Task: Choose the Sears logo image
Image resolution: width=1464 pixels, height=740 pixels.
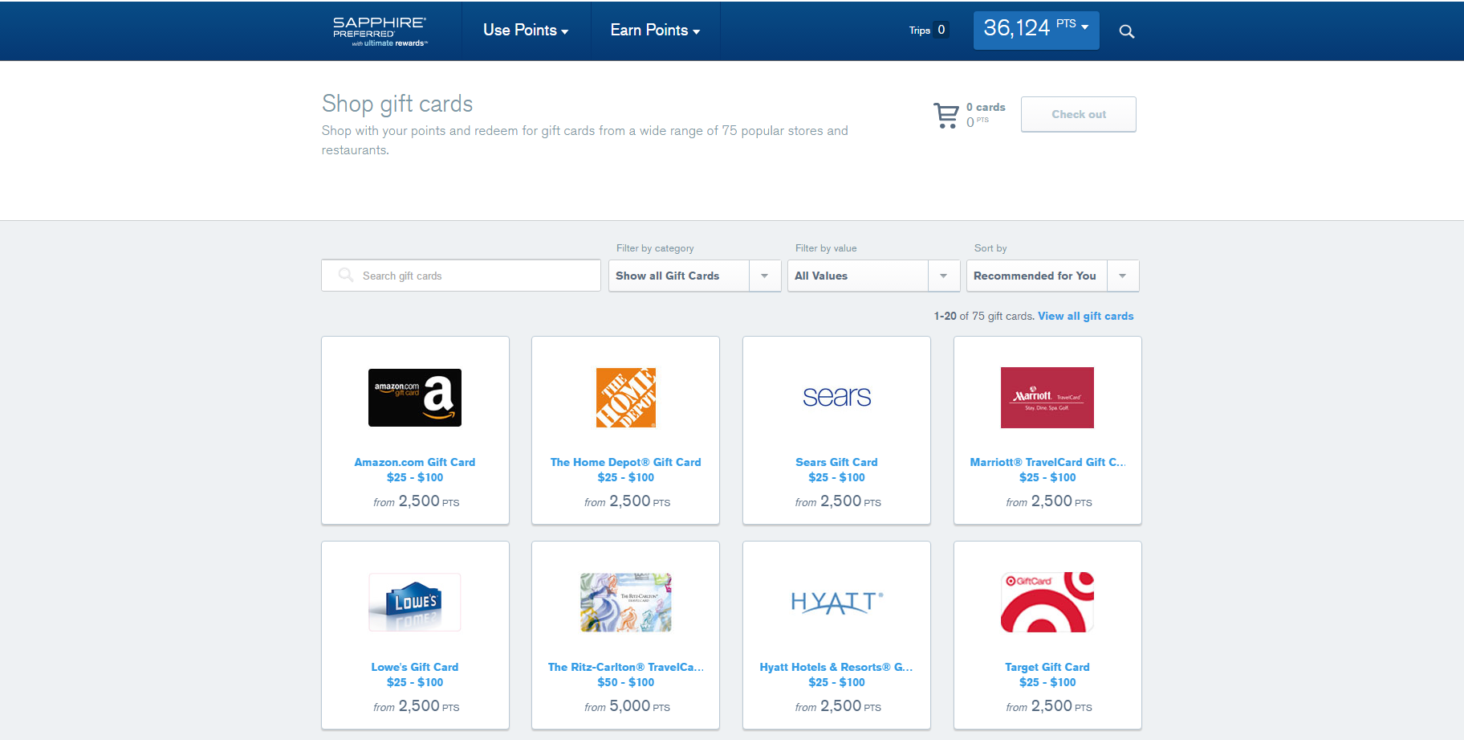Action: pyautogui.click(x=837, y=397)
